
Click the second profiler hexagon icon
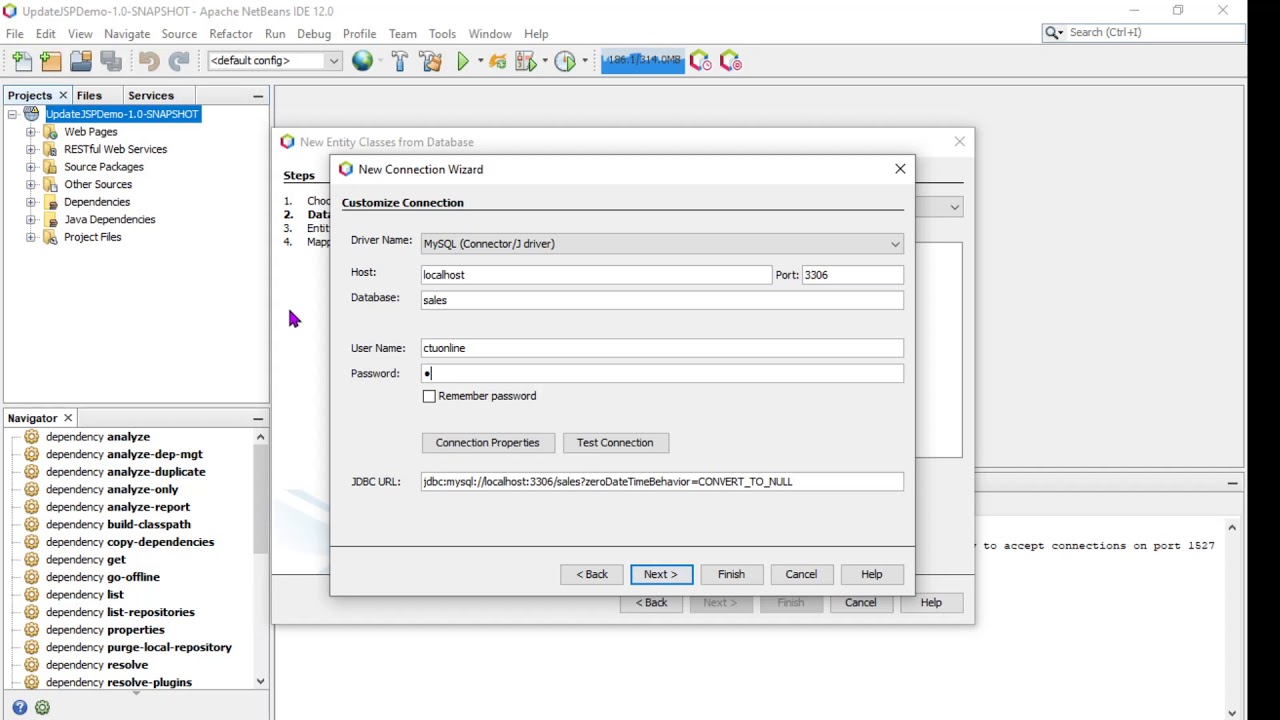coord(731,61)
